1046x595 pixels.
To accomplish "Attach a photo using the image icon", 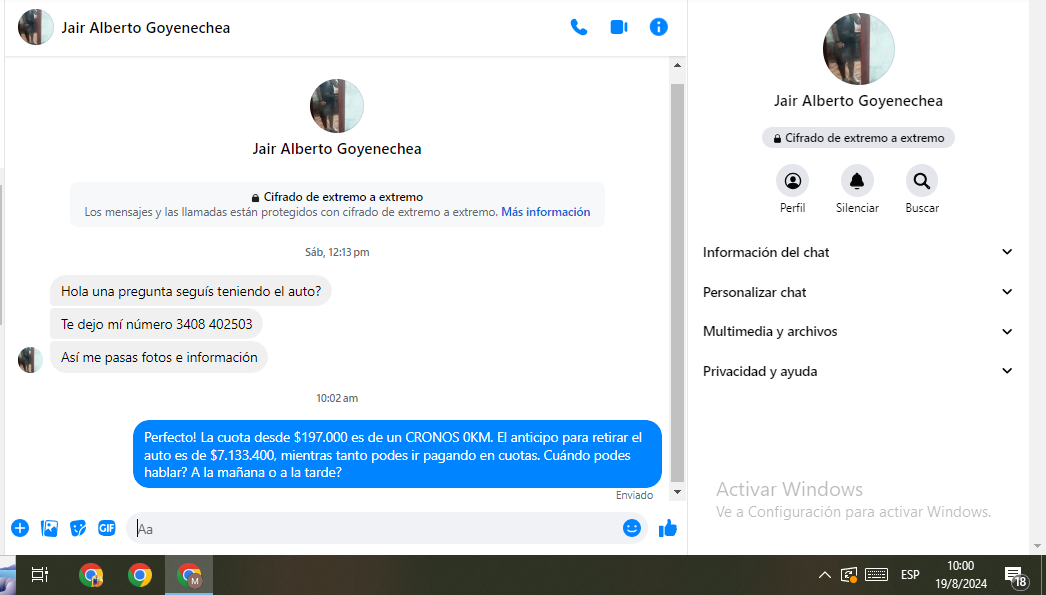I will click(x=49, y=528).
